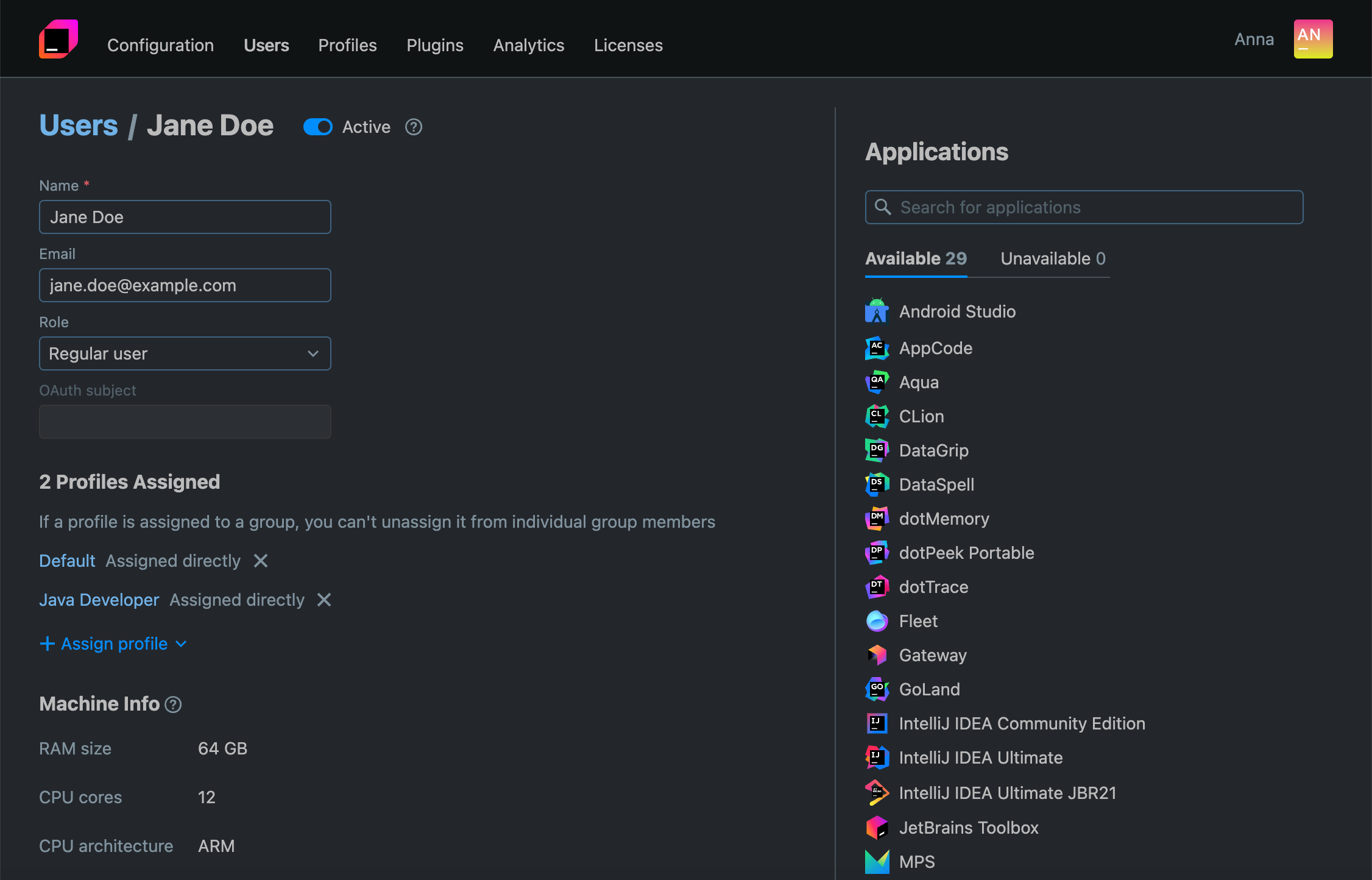Screen dimensions: 1372x880
Task: Select the Android Studio application icon
Action: click(x=877, y=311)
